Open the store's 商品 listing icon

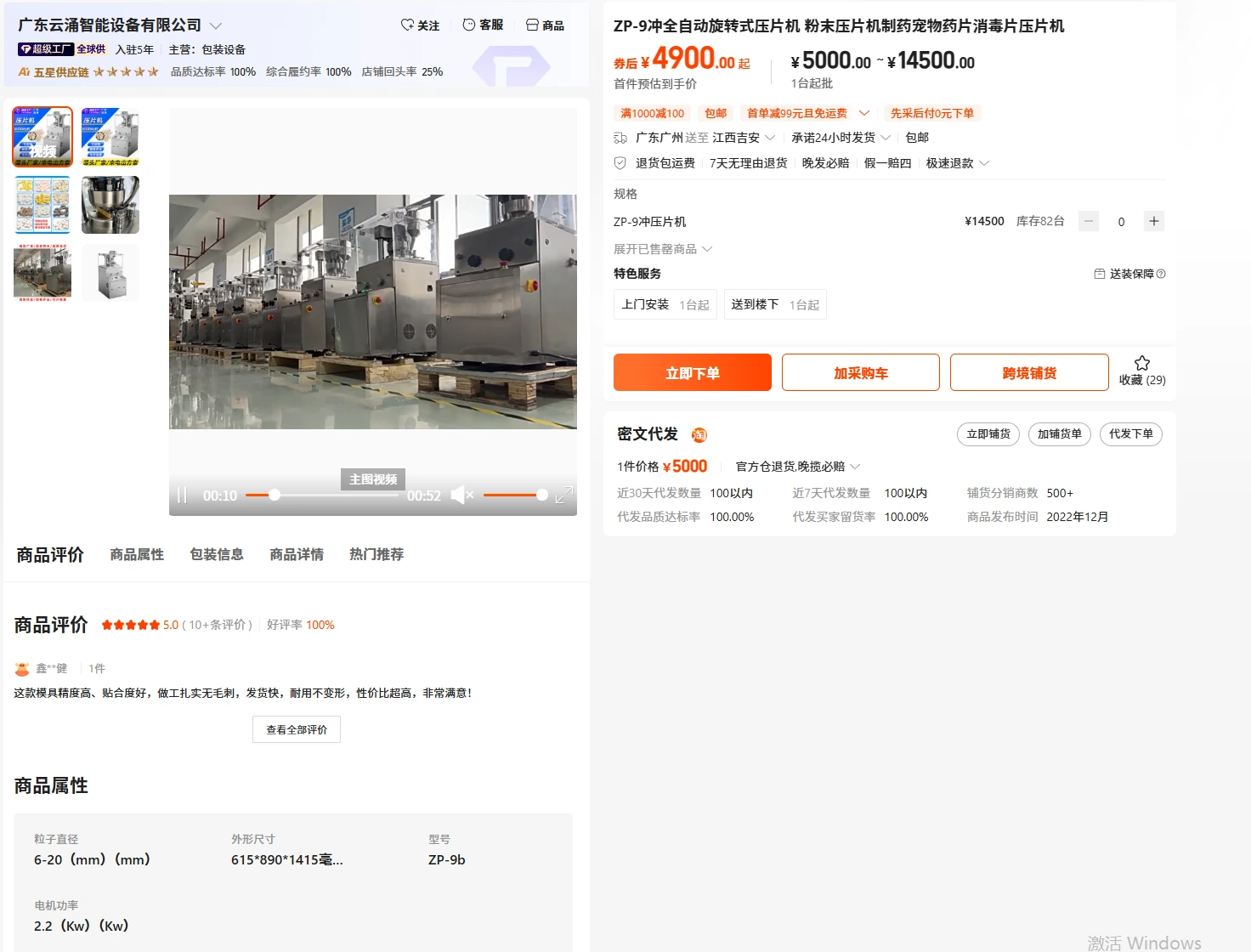pyautogui.click(x=545, y=25)
